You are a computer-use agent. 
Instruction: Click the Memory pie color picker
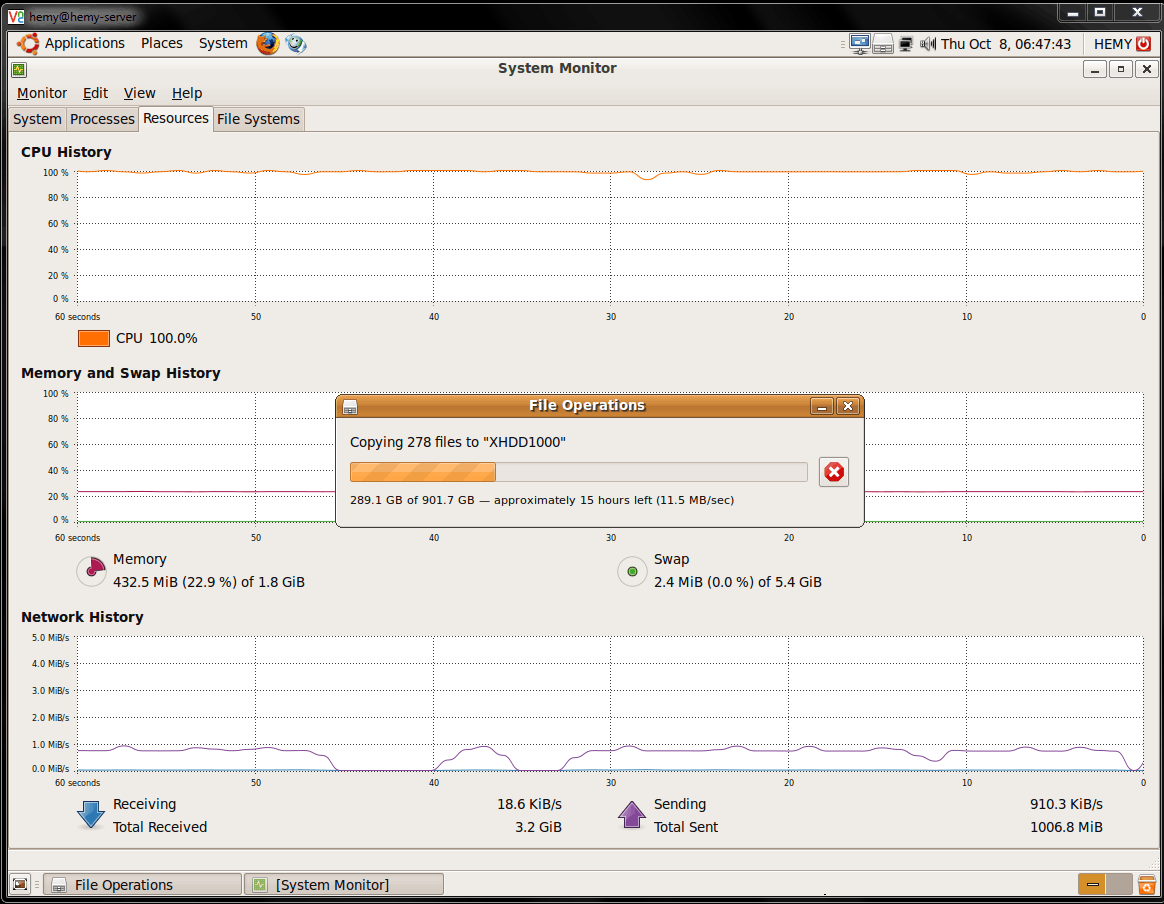[92, 570]
